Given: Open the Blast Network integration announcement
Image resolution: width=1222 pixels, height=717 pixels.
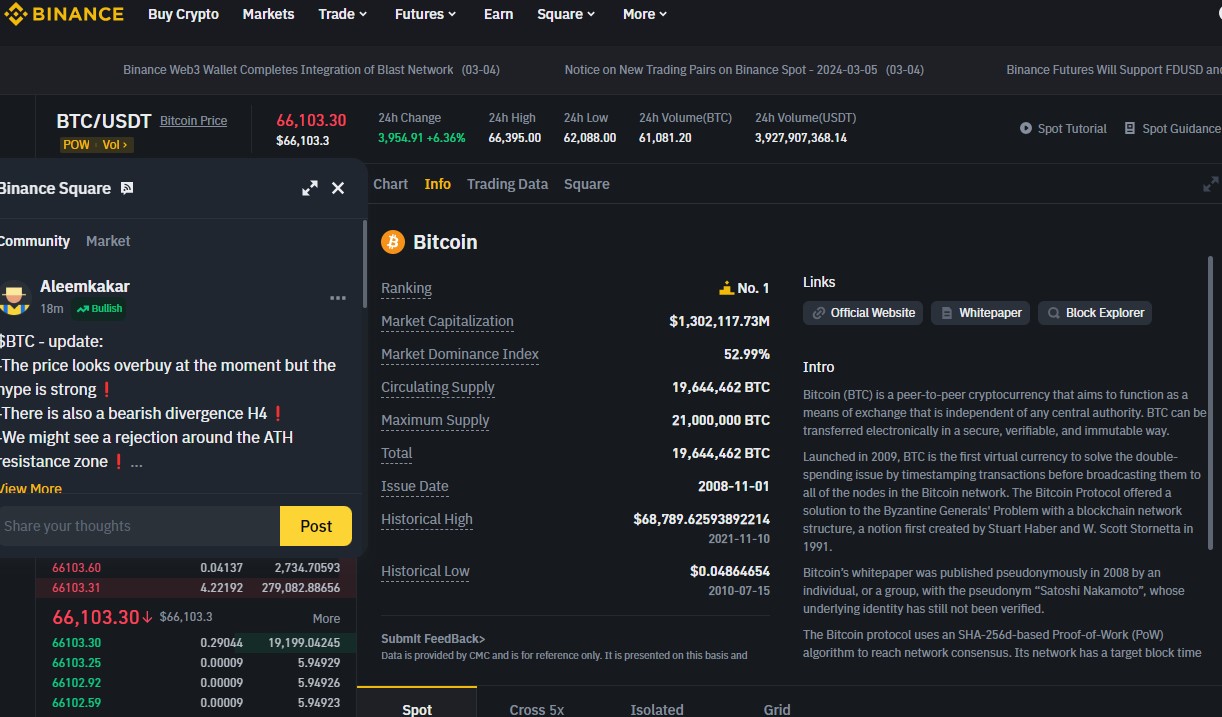Looking at the screenshot, I should pyautogui.click(x=311, y=70).
